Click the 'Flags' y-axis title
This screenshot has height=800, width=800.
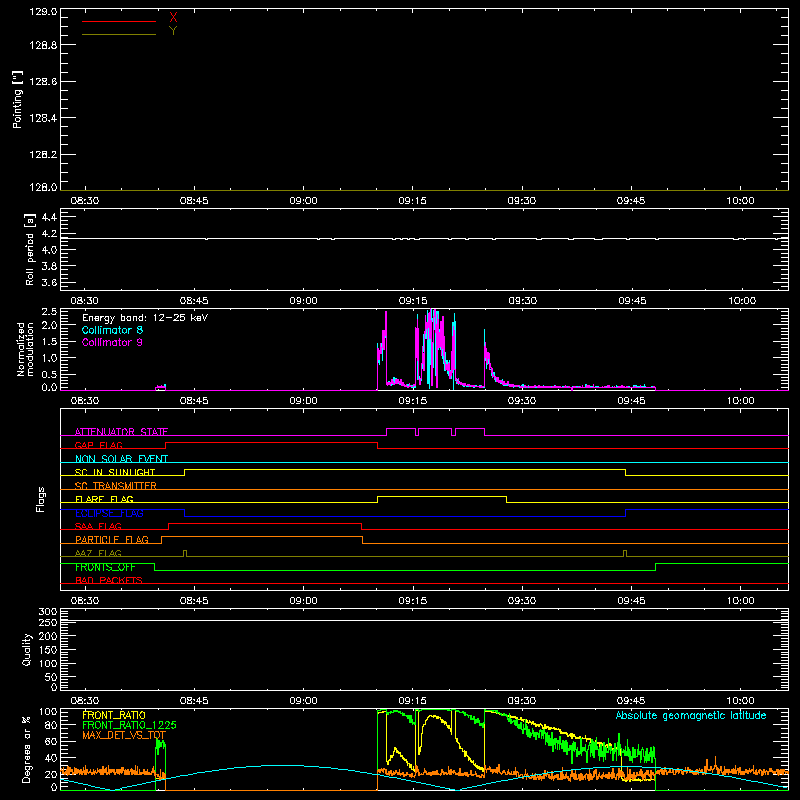pos(41,499)
